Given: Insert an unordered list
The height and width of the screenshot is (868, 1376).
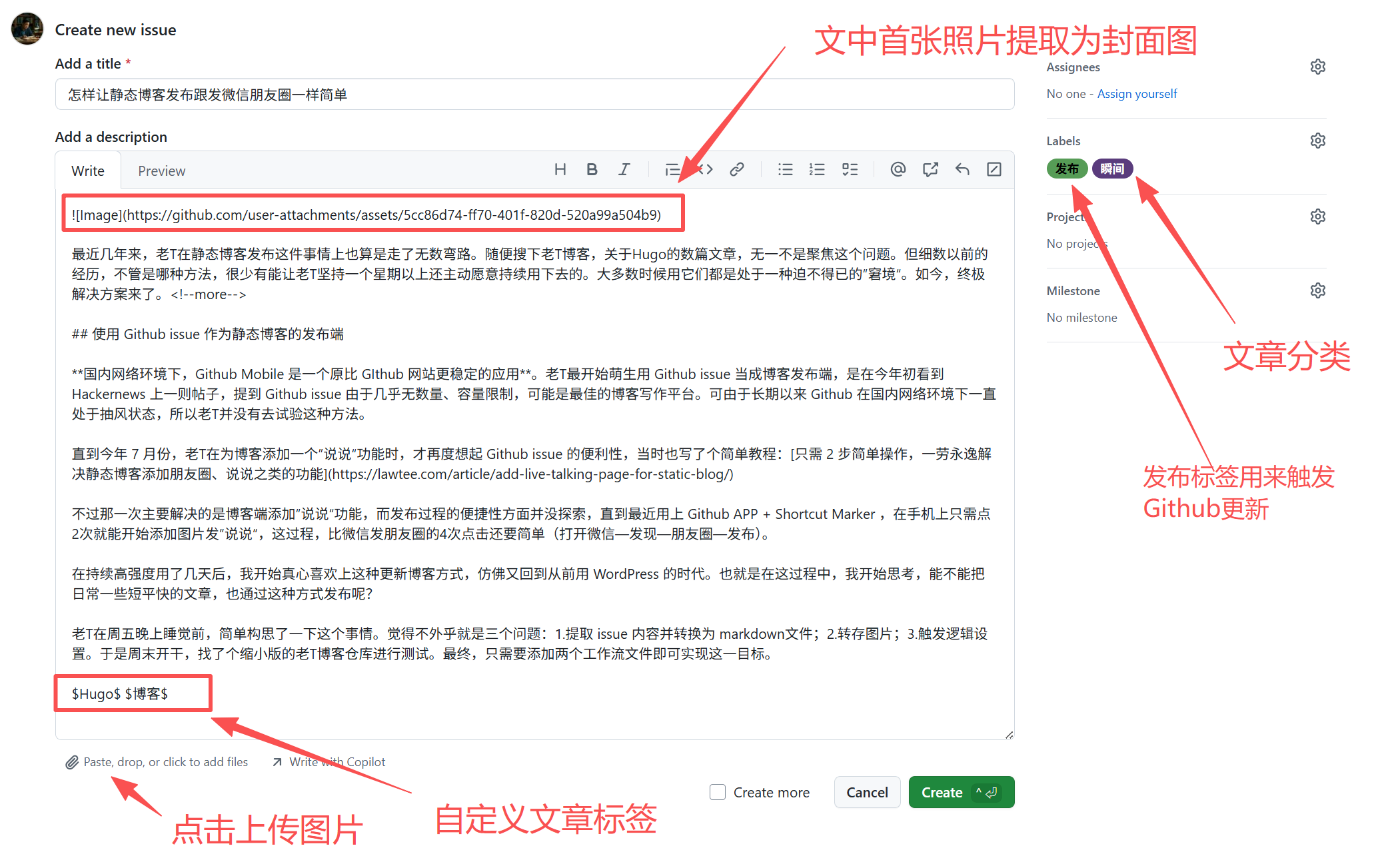Looking at the screenshot, I should tap(785, 169).
